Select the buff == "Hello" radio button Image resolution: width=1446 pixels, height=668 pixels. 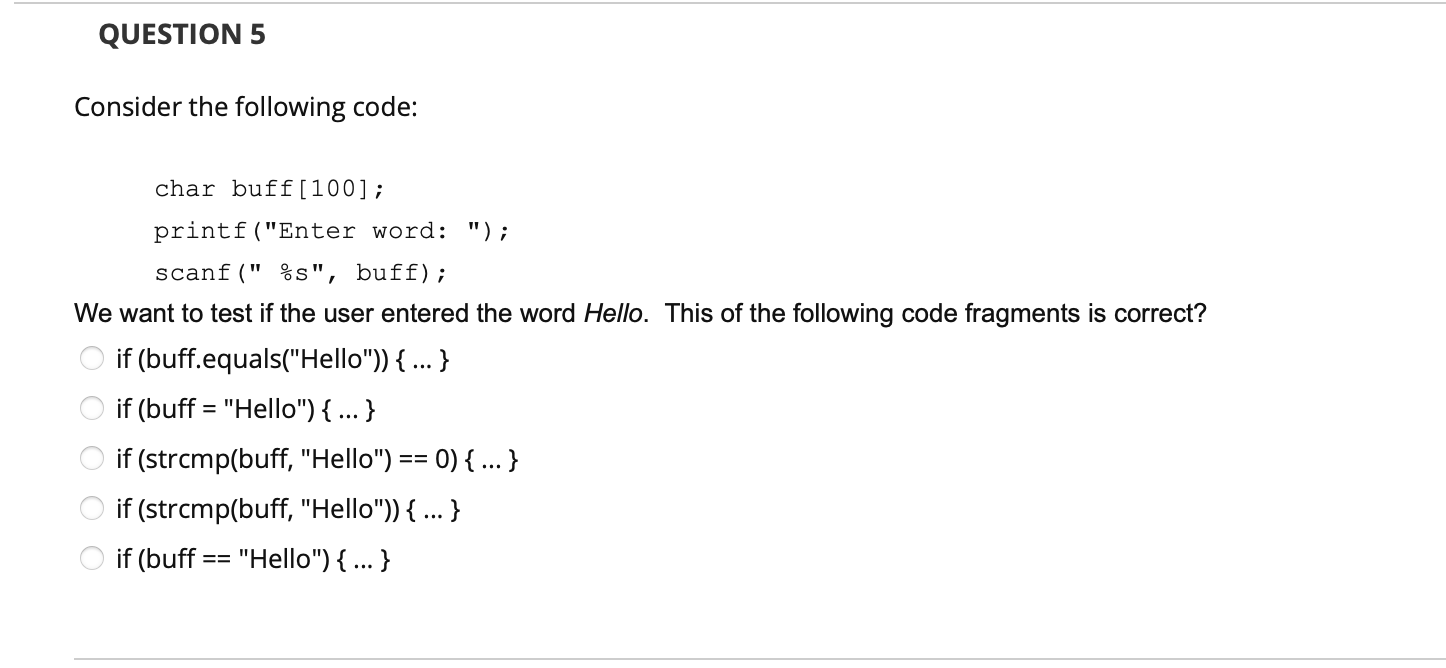[x=92, y=559]
